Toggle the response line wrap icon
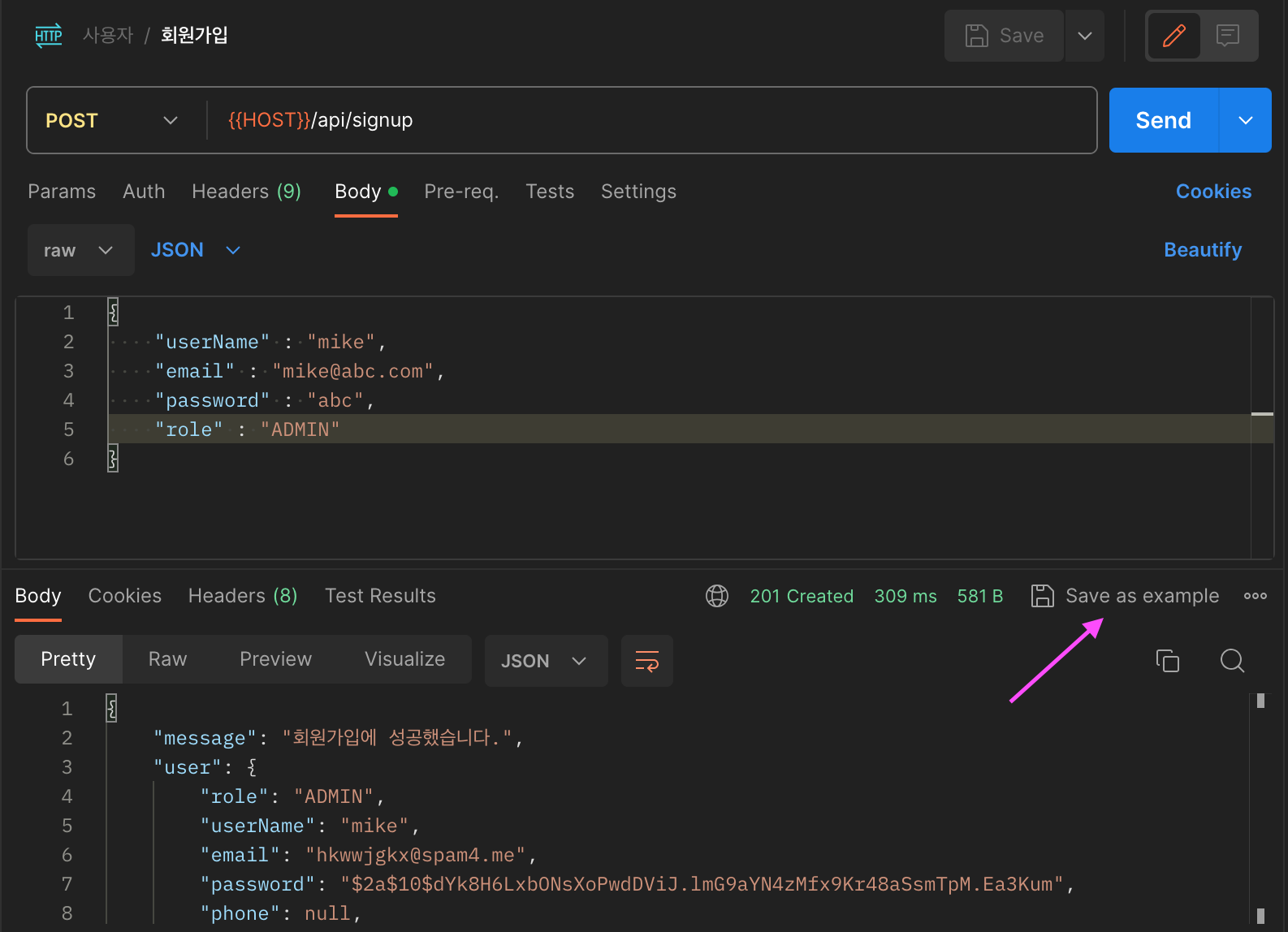Image resolution: width=1288 pixels, height=932 pixels. (647, 661)
